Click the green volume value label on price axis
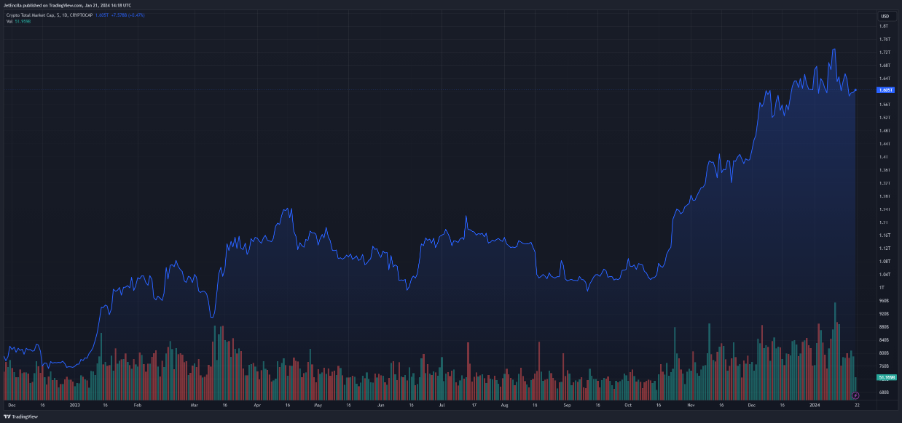 tap(885, 378)
